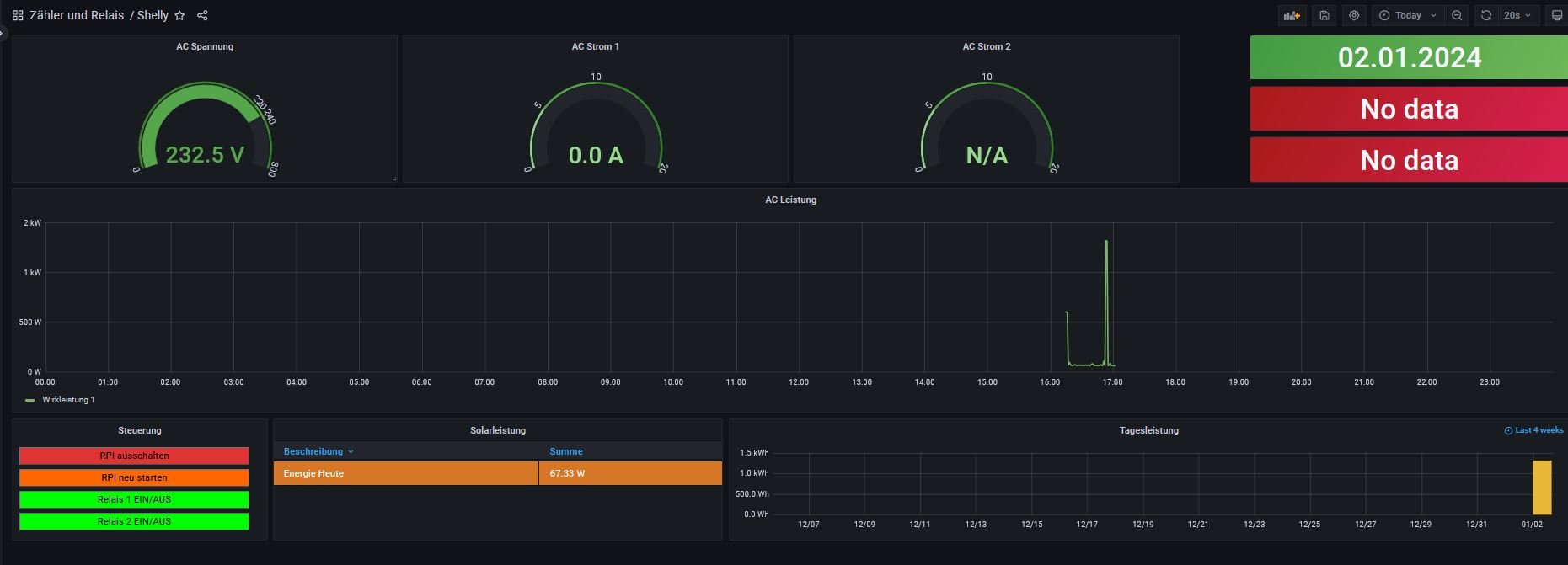Refresh the dashboard now
This screenshot has width=1568, height=565.
(1486, 15)
